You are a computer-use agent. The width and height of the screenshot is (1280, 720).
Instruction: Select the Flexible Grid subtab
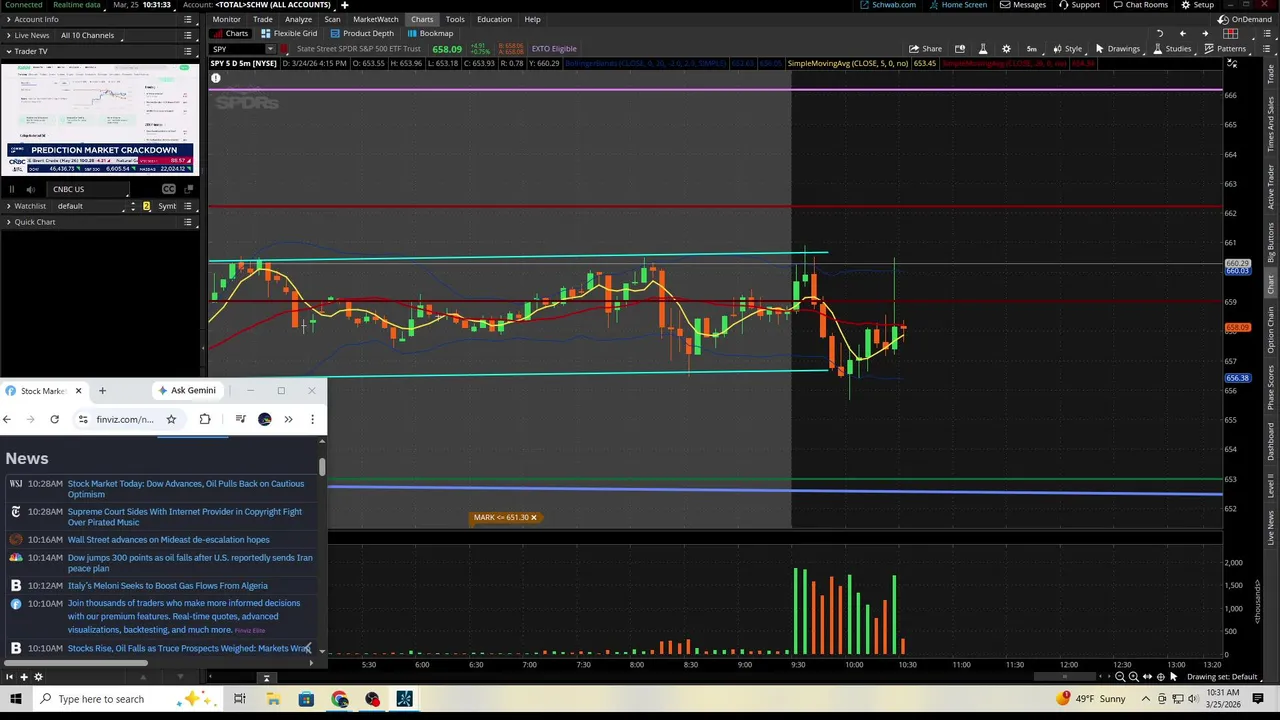coord(289,33)
